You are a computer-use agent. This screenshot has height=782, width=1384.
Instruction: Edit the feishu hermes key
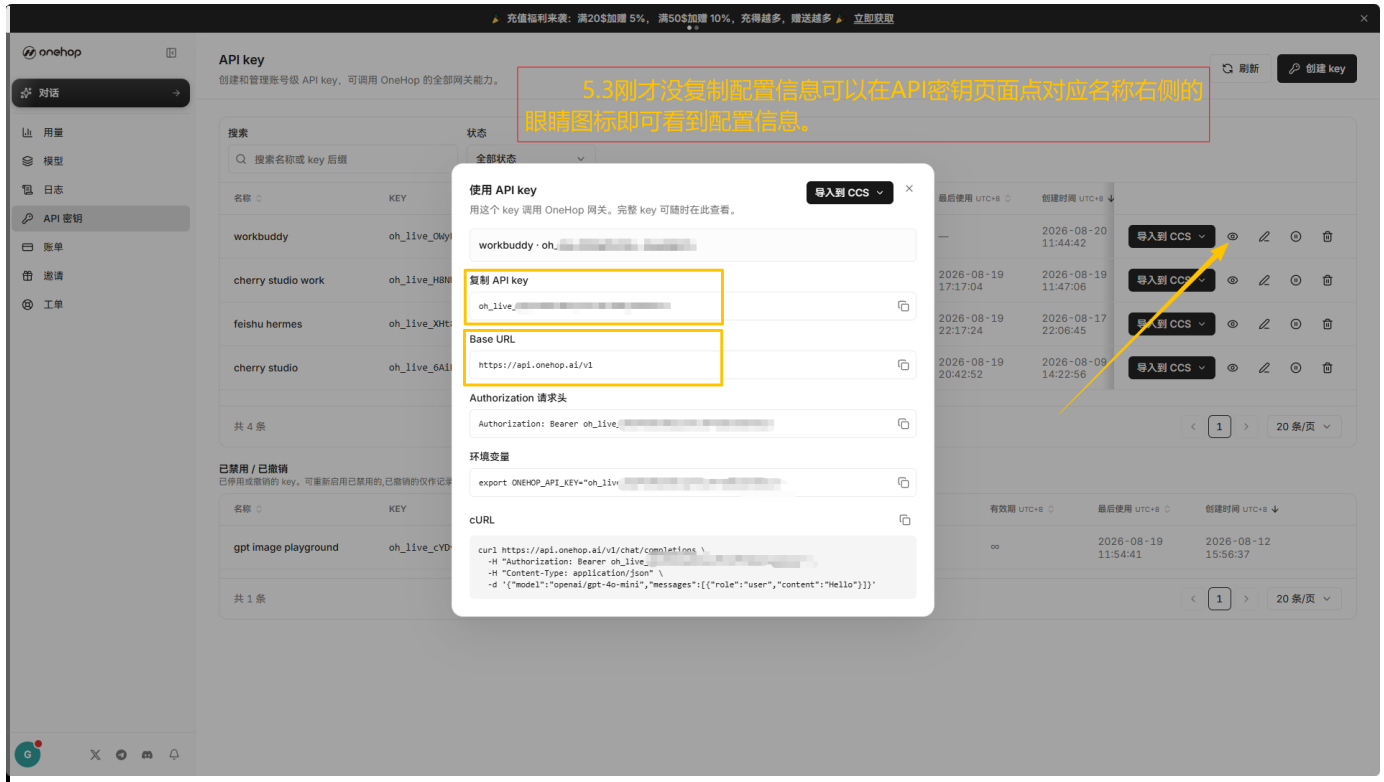click(x=1264, y=324)
